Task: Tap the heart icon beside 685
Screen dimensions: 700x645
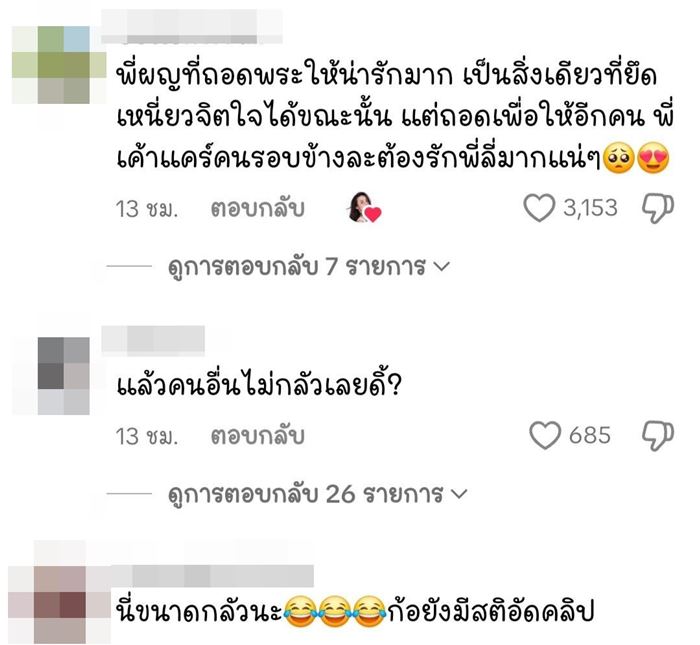Action: pyautogui.click(x=545, y=435)
